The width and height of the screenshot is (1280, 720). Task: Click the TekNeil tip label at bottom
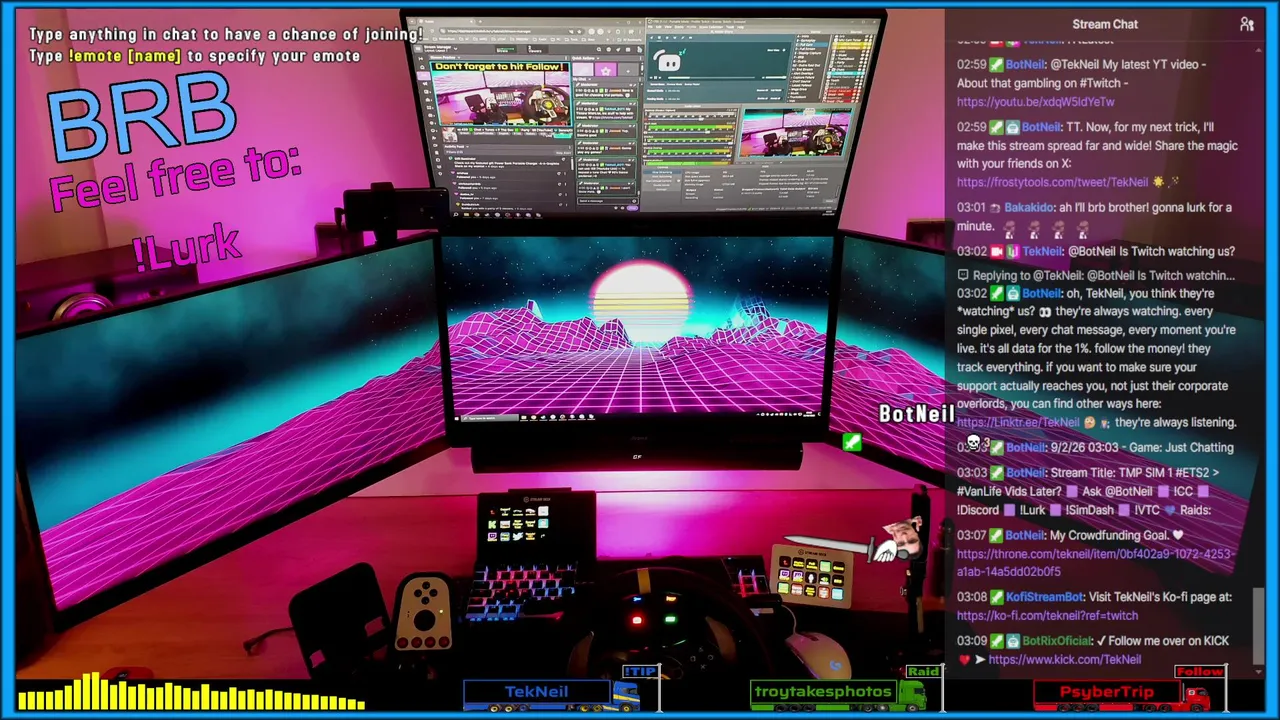[537, 692]
